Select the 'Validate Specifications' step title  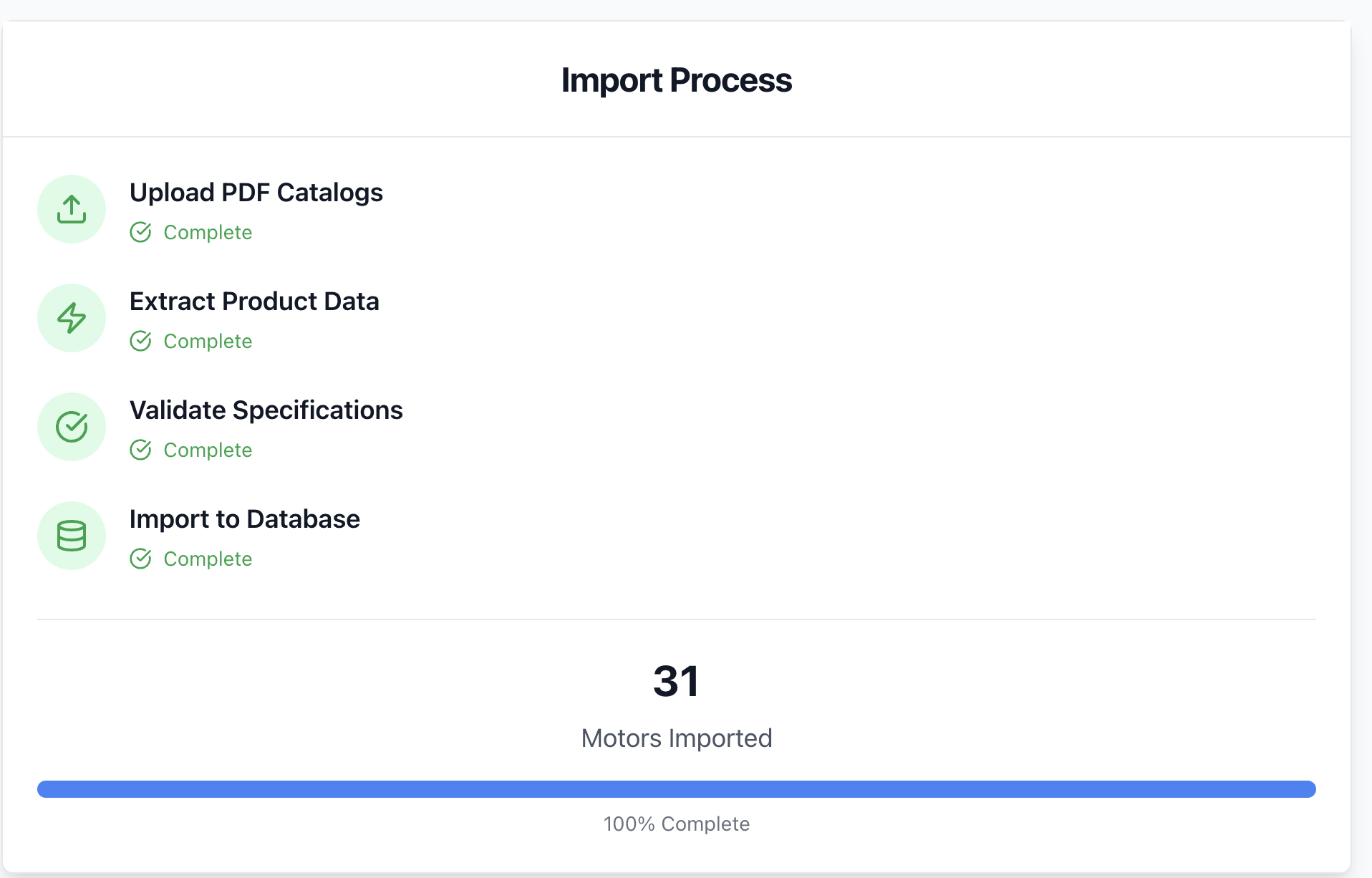(266, 410)
